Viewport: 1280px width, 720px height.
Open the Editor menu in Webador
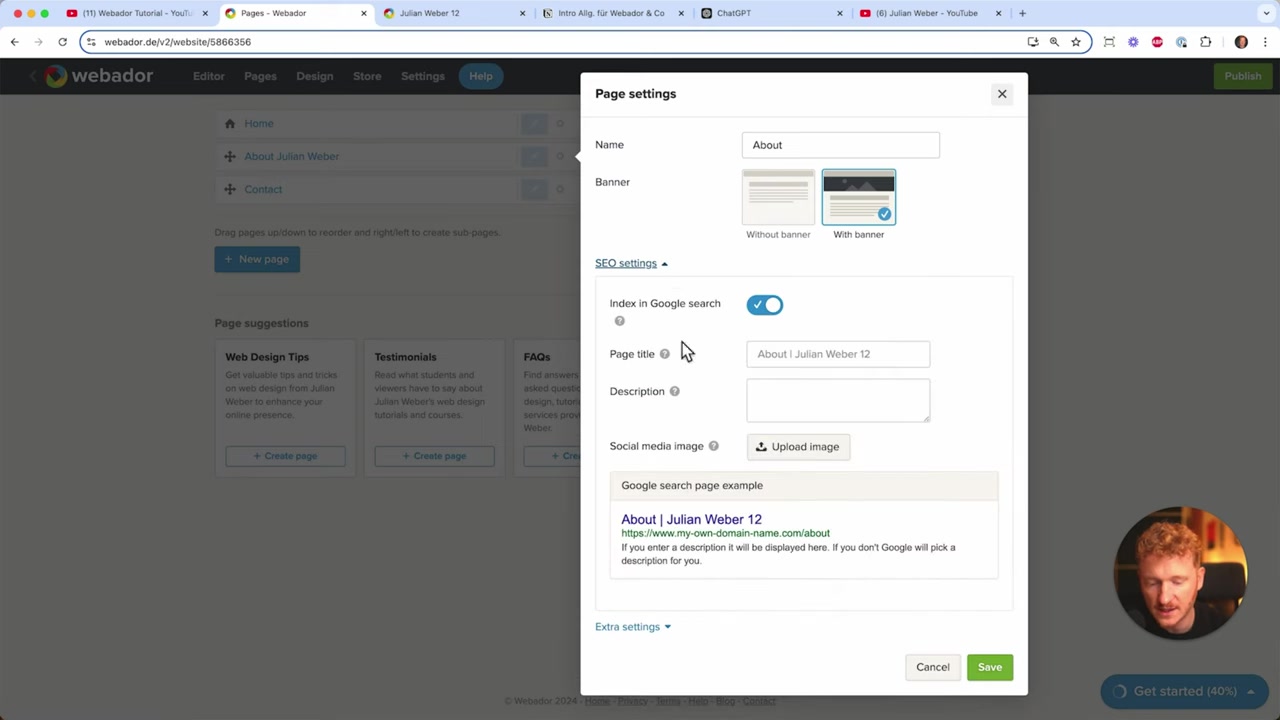pos(209,76)
